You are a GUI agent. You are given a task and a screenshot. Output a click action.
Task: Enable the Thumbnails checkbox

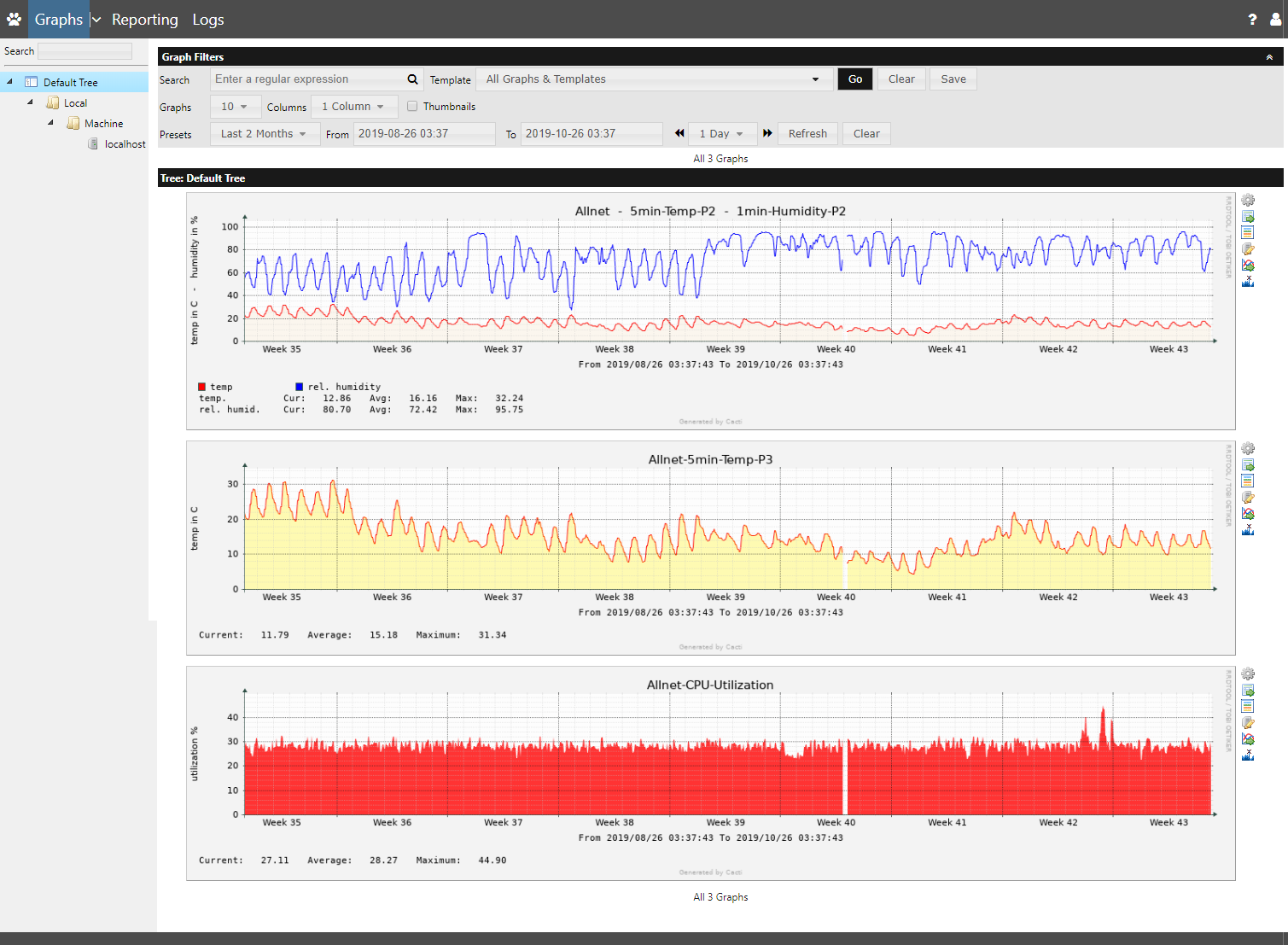(412, 106)
